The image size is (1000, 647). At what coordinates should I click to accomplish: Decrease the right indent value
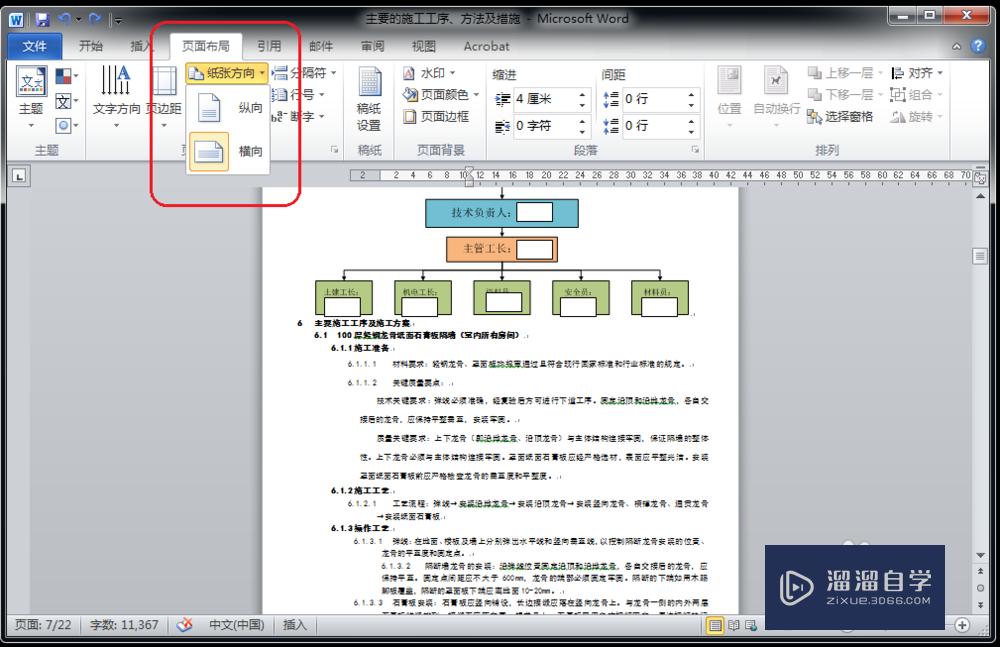[x=582, y=131]
